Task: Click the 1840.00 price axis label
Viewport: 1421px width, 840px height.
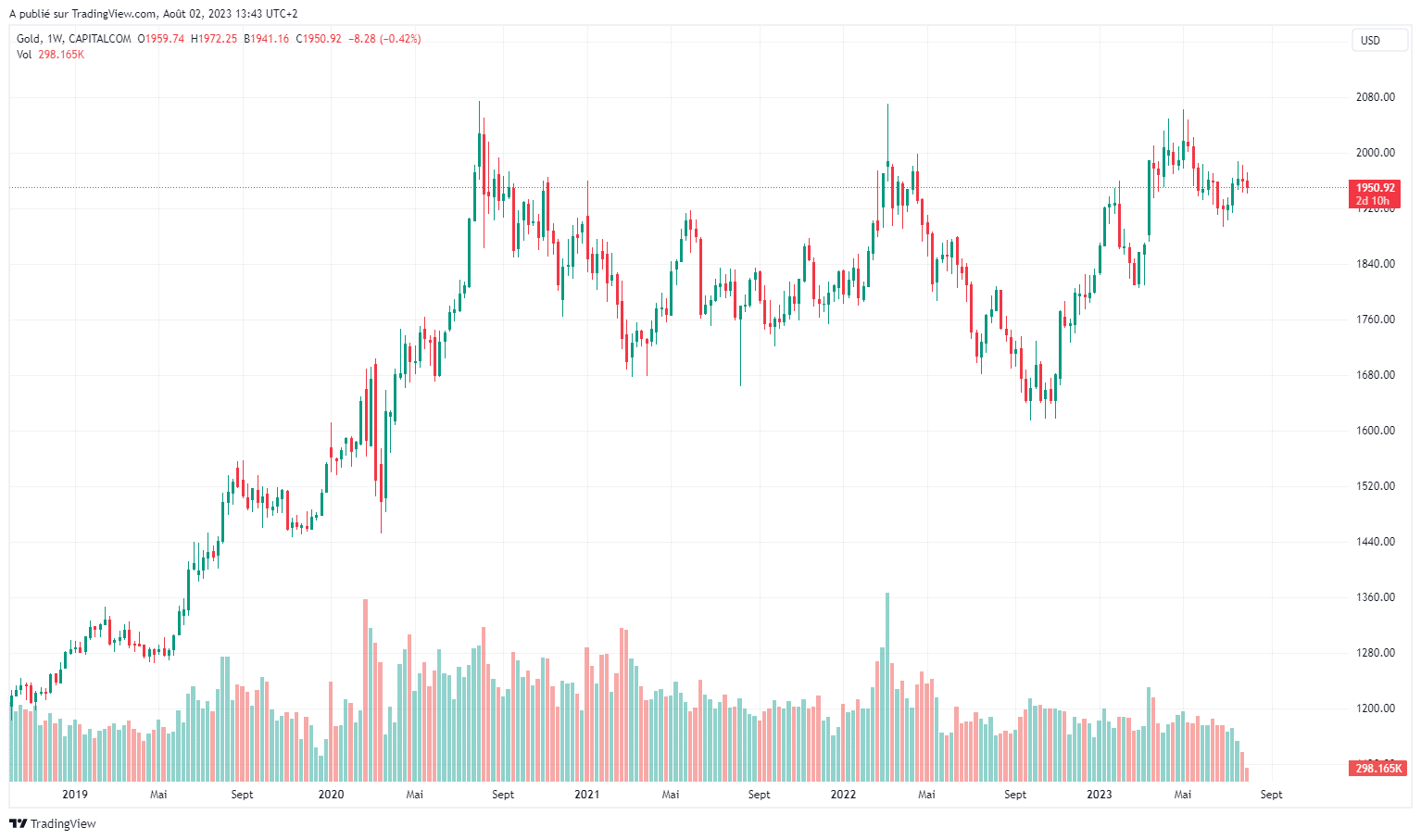Action: click(x=1376, y=264)
